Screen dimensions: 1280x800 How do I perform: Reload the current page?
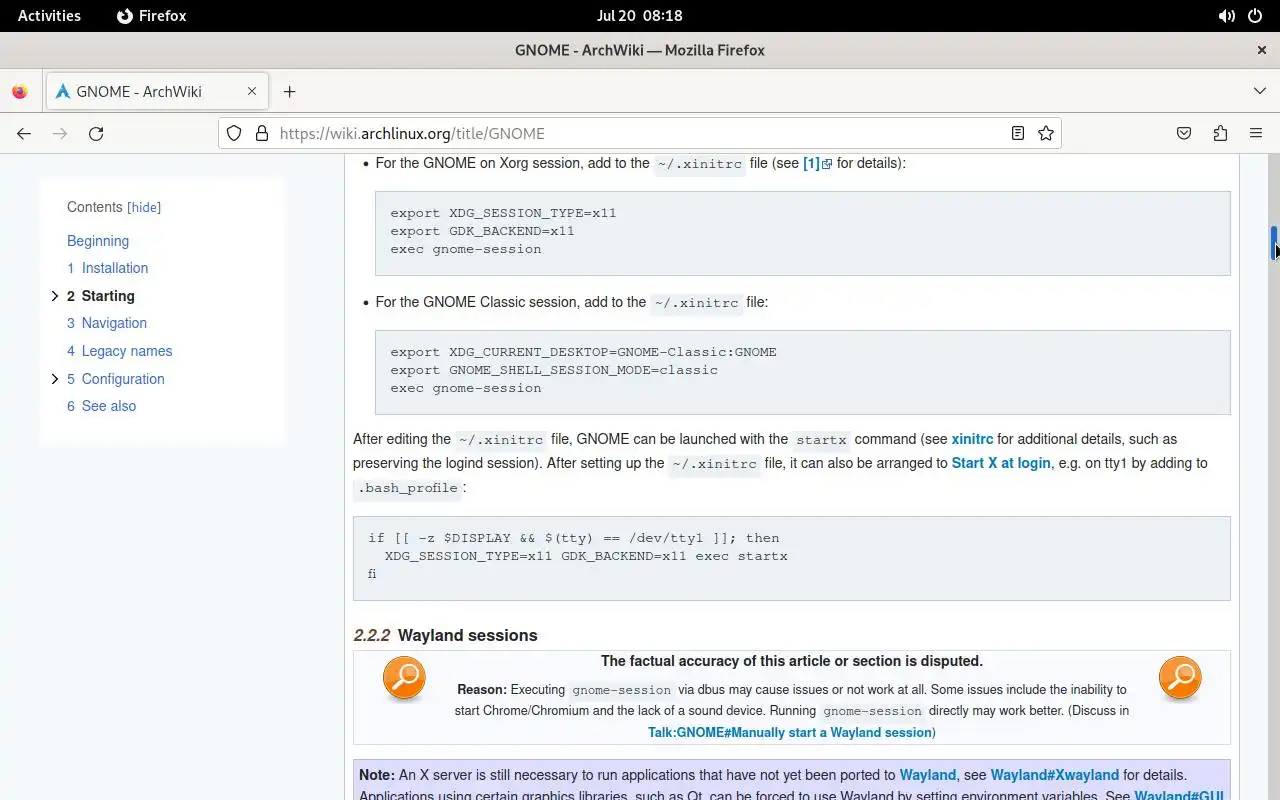click(x=96, y=133)
